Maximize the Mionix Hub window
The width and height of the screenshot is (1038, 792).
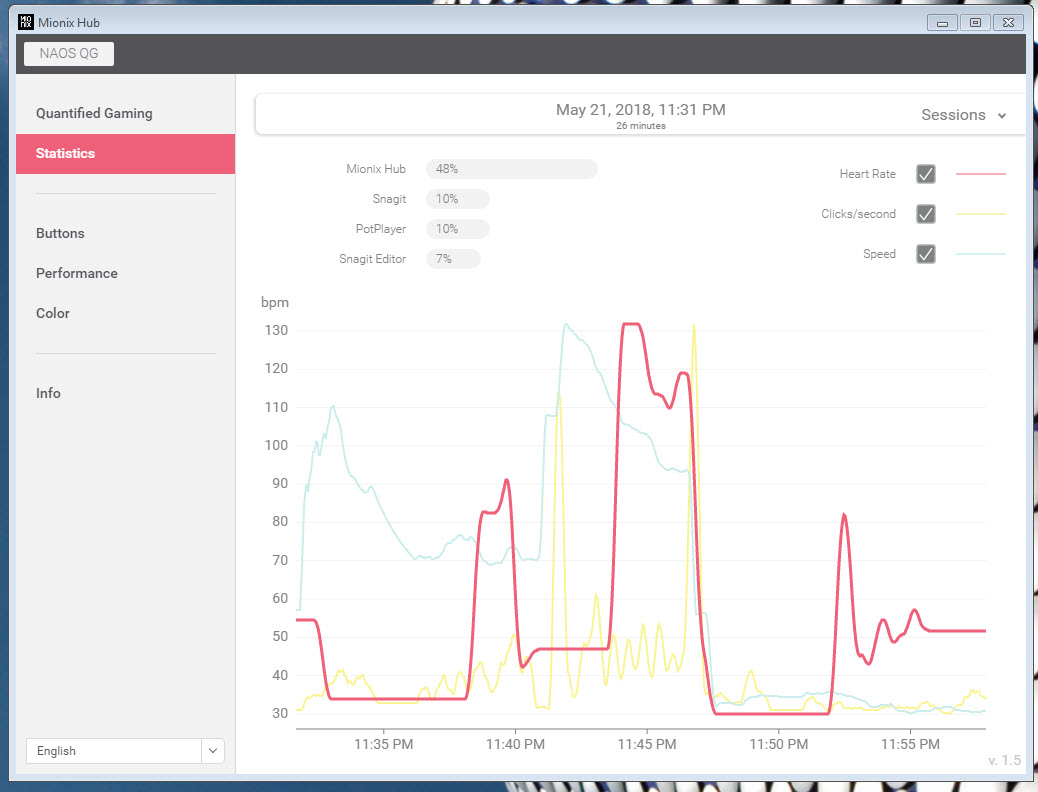(x=975, y=23)
